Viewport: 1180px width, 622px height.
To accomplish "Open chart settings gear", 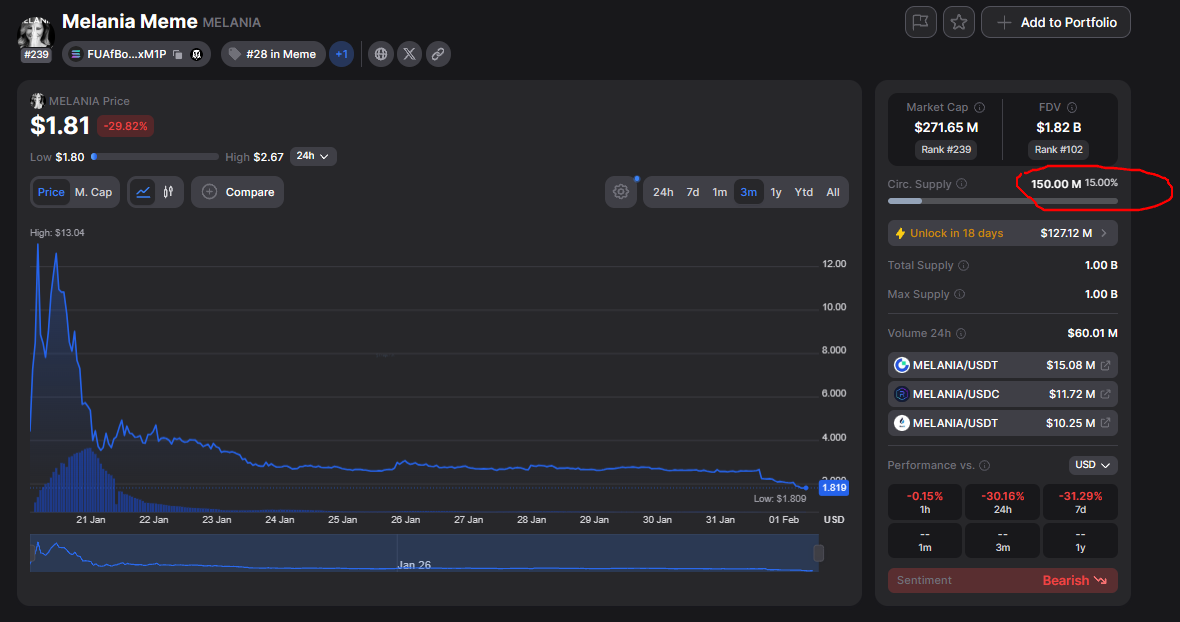I will pos(621,193).
